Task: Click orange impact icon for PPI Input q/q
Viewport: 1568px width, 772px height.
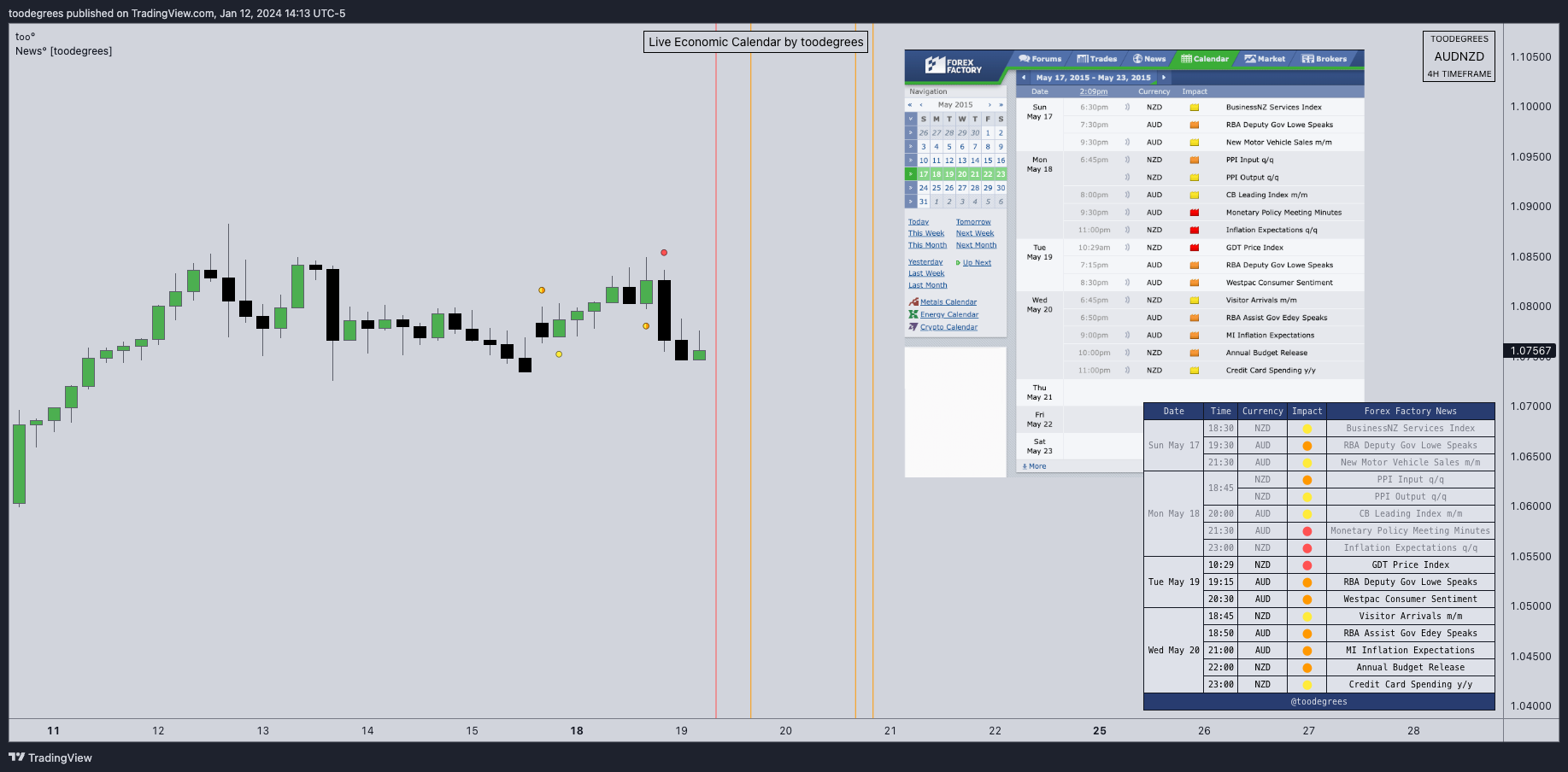Action: (x=1195, y=160)
